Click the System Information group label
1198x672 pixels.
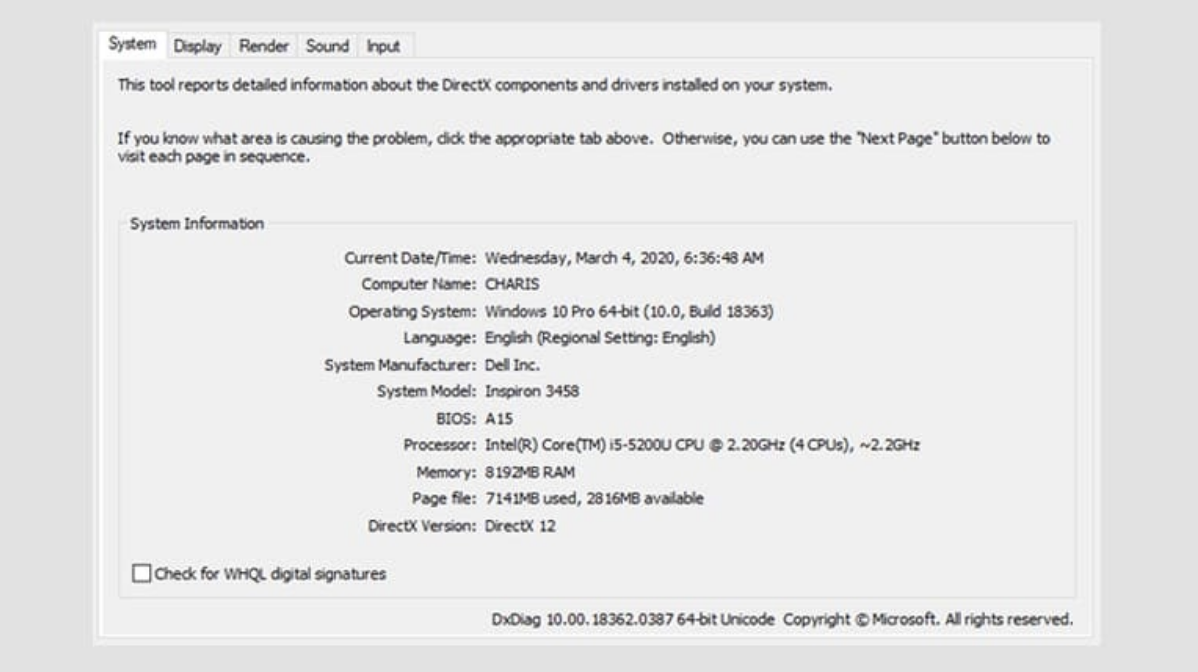pos(197,224)
